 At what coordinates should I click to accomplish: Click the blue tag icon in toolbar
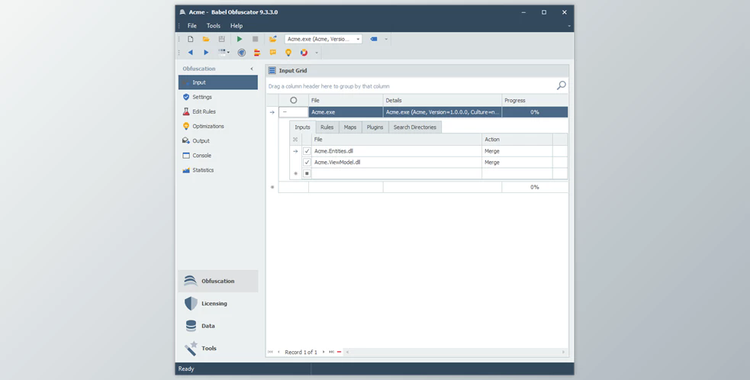374,39
